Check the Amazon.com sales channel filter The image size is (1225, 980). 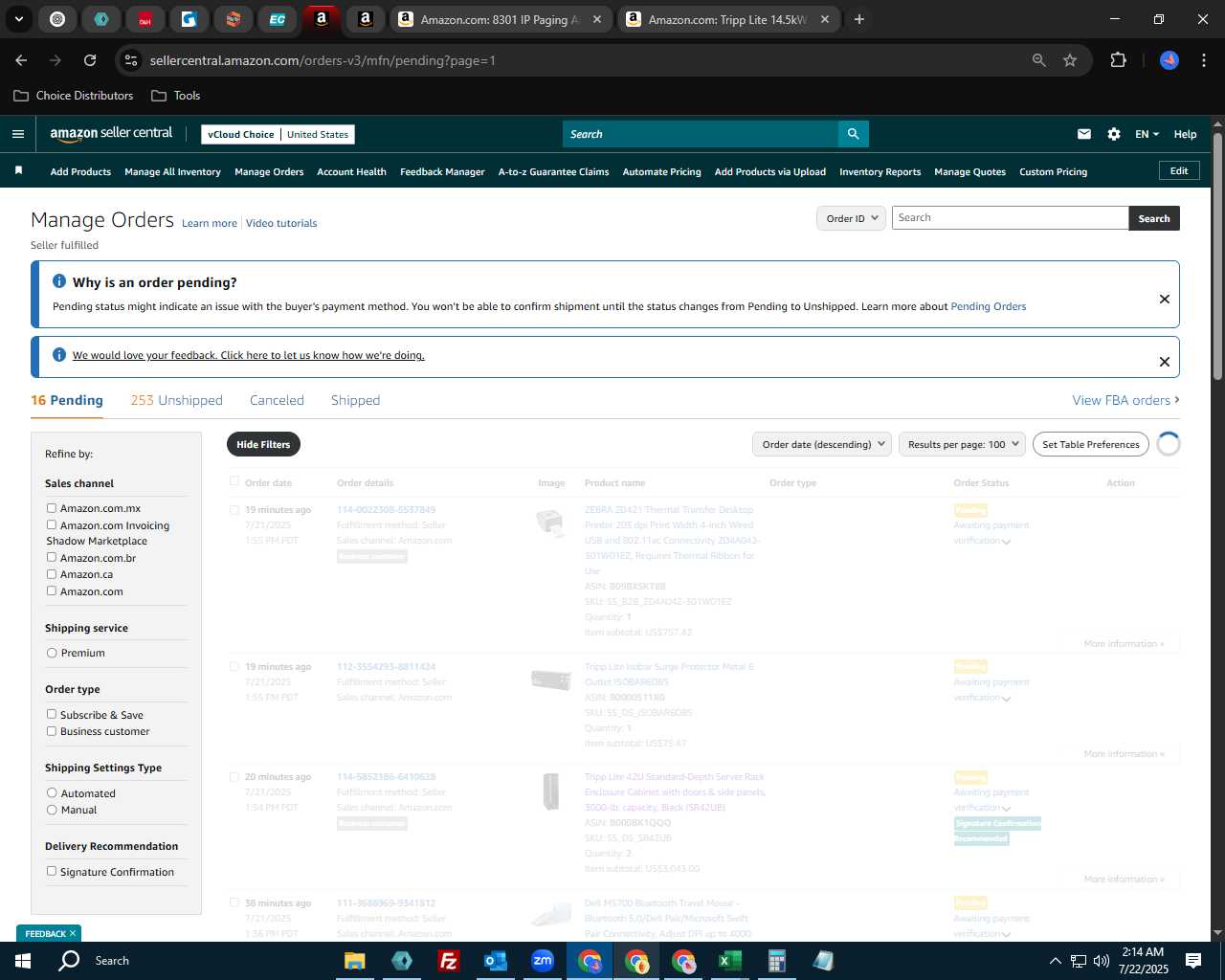(52, 590)
